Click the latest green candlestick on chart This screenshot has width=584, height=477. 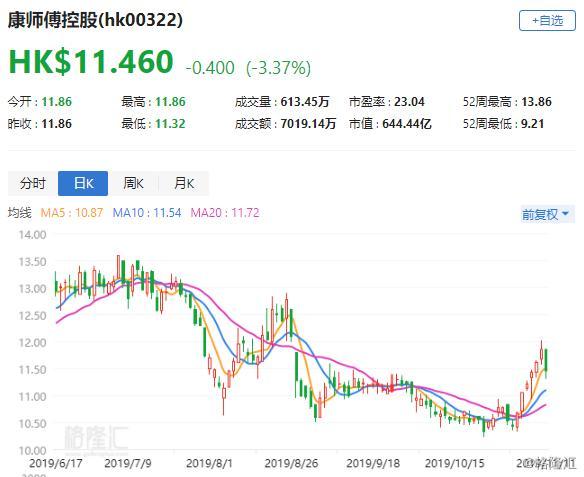coord(546,360)
